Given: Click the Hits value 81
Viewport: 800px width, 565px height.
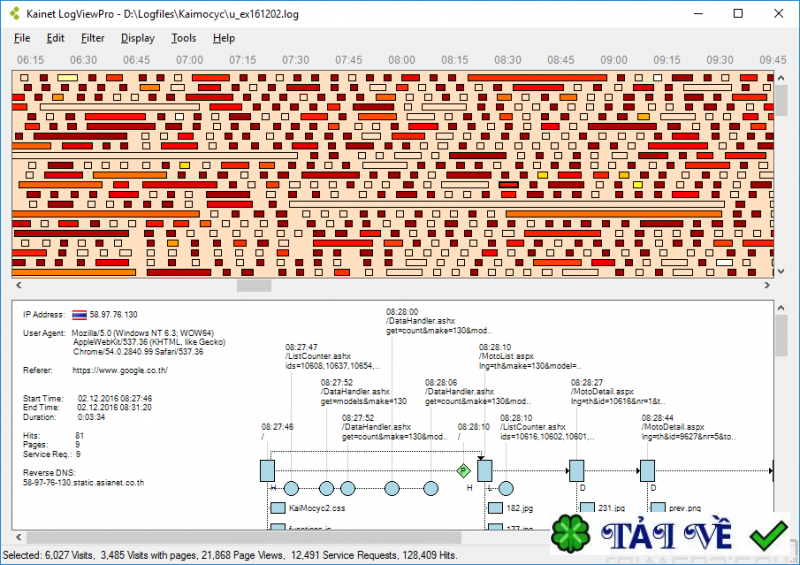Looking at the screenshot, I should [79, 436].
